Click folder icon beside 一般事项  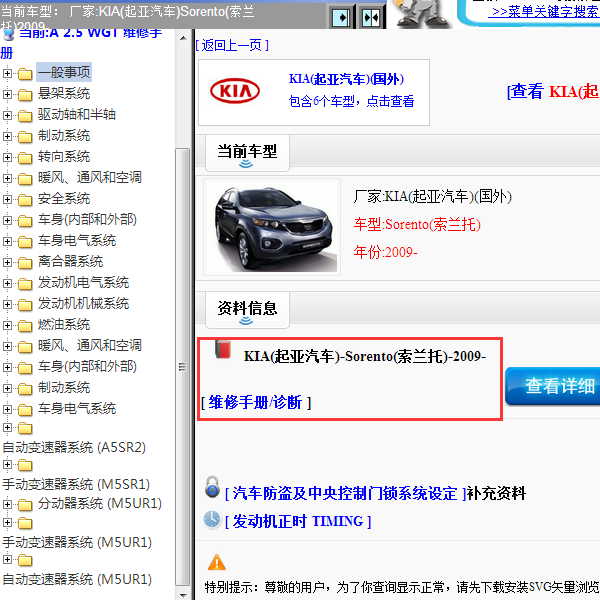(x=25, y=73)
